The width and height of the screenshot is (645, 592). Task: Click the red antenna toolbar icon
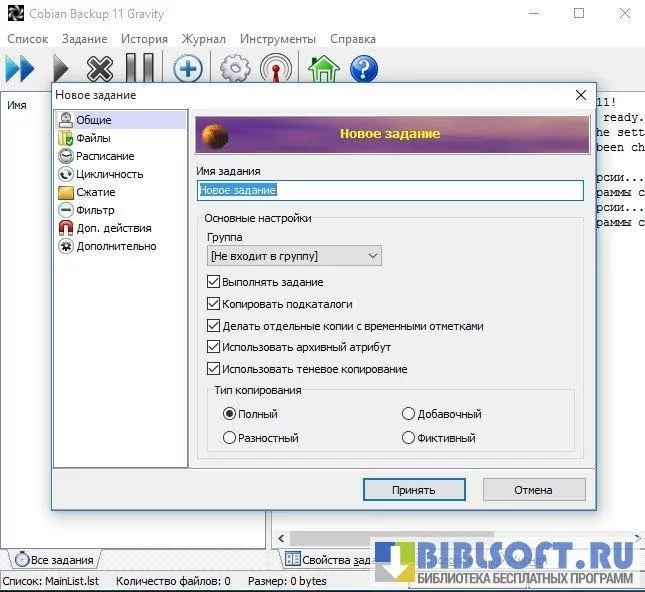pos(275,69)
